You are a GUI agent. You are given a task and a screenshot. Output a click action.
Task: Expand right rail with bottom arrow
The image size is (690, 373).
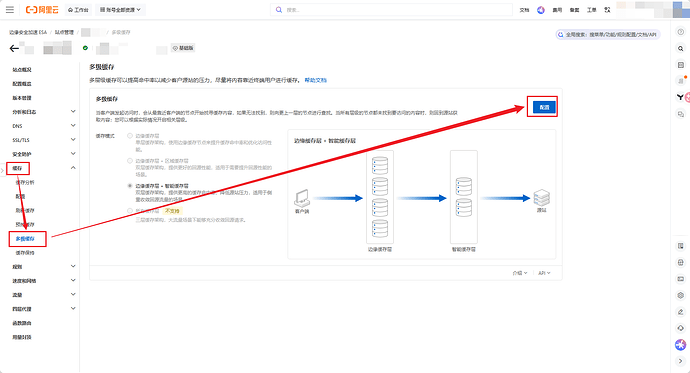pos(681,361)
